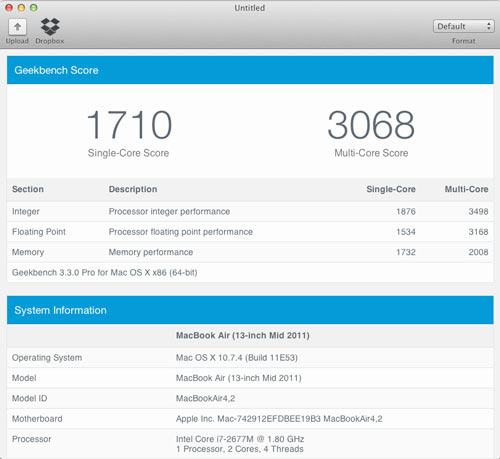Click the Motherboard label
This screenshot has width=500, height=459.
[x=37, y=419]
